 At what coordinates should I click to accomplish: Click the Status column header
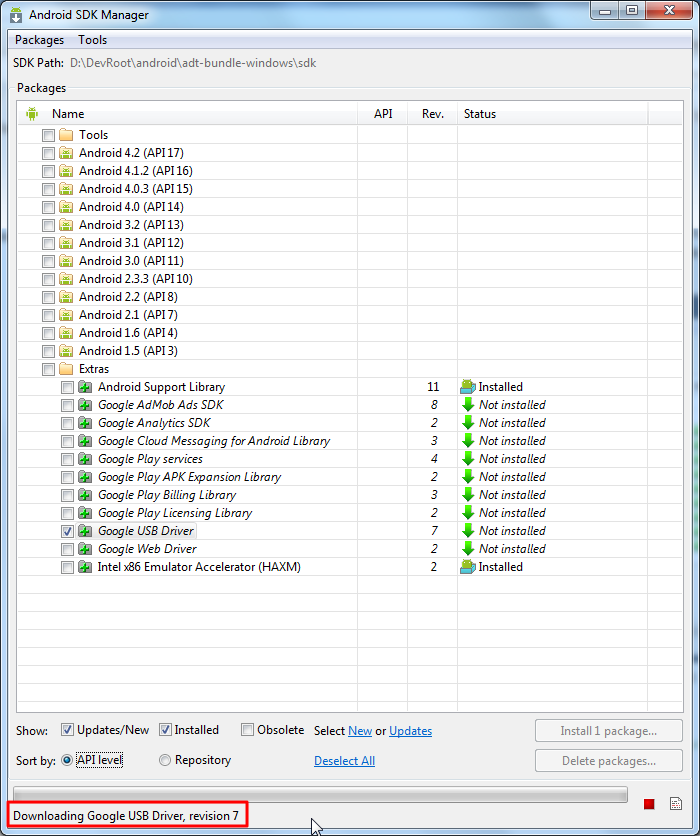pos(553,114)
